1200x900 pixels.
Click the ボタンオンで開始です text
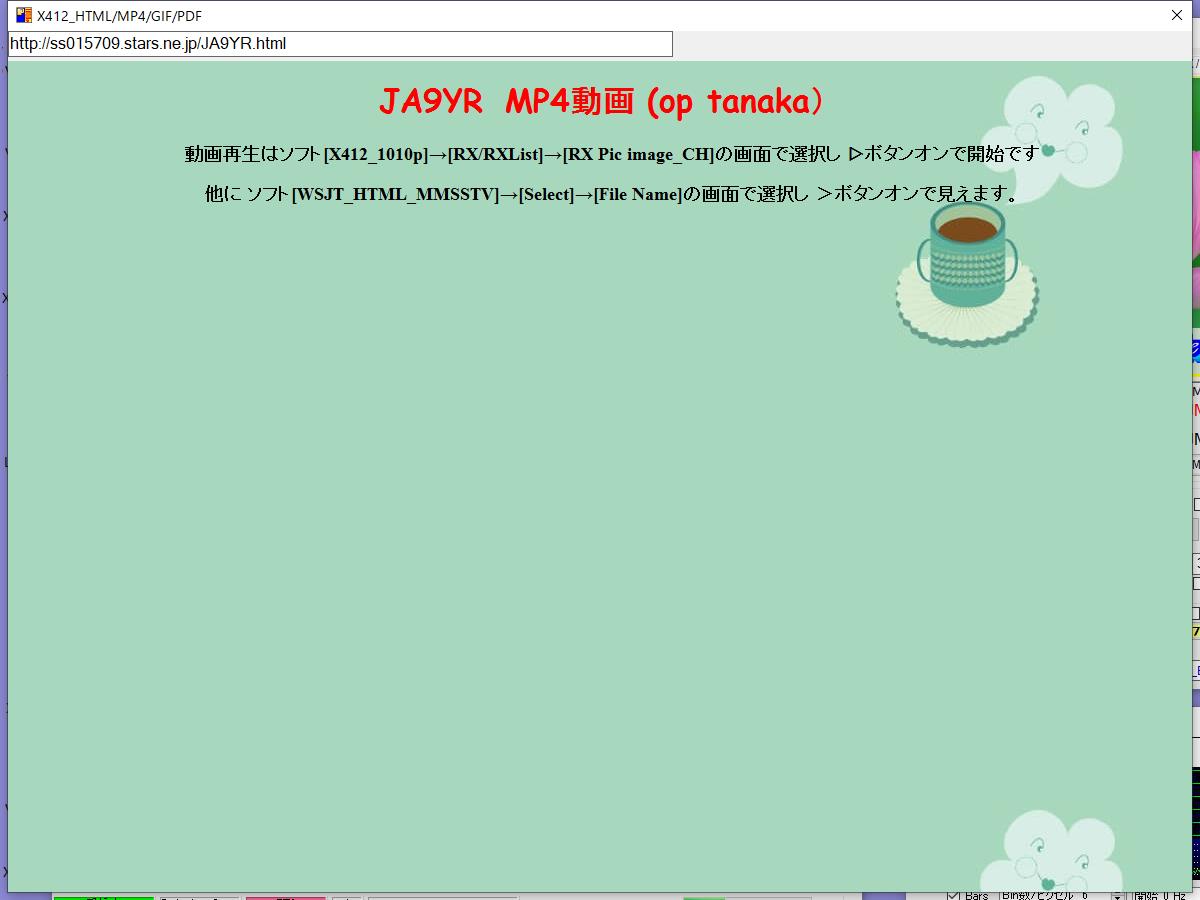(950, 154)
